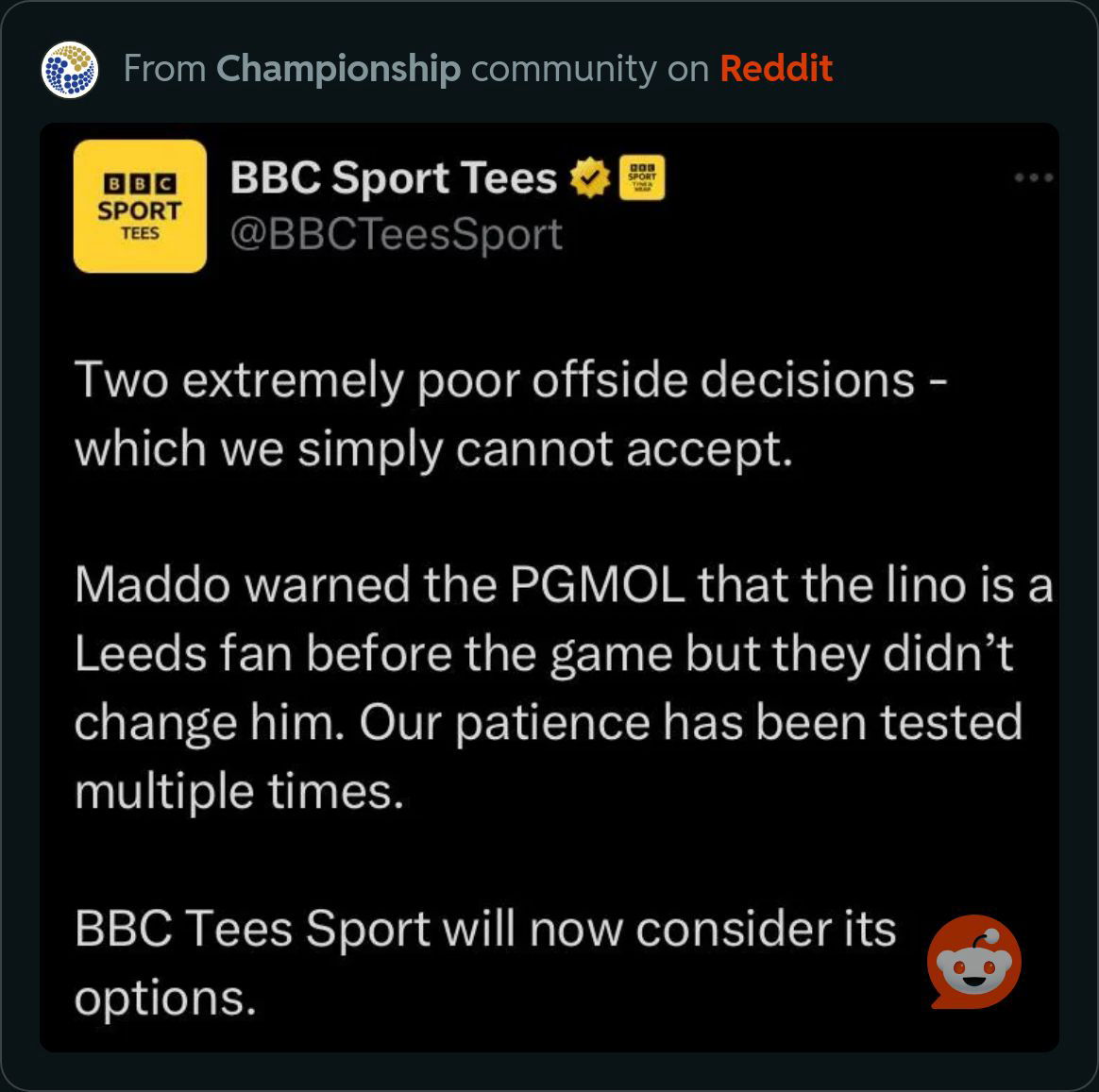Click the @BBCTeesSport handle
1099x1092 pixels.
[396, 234]
